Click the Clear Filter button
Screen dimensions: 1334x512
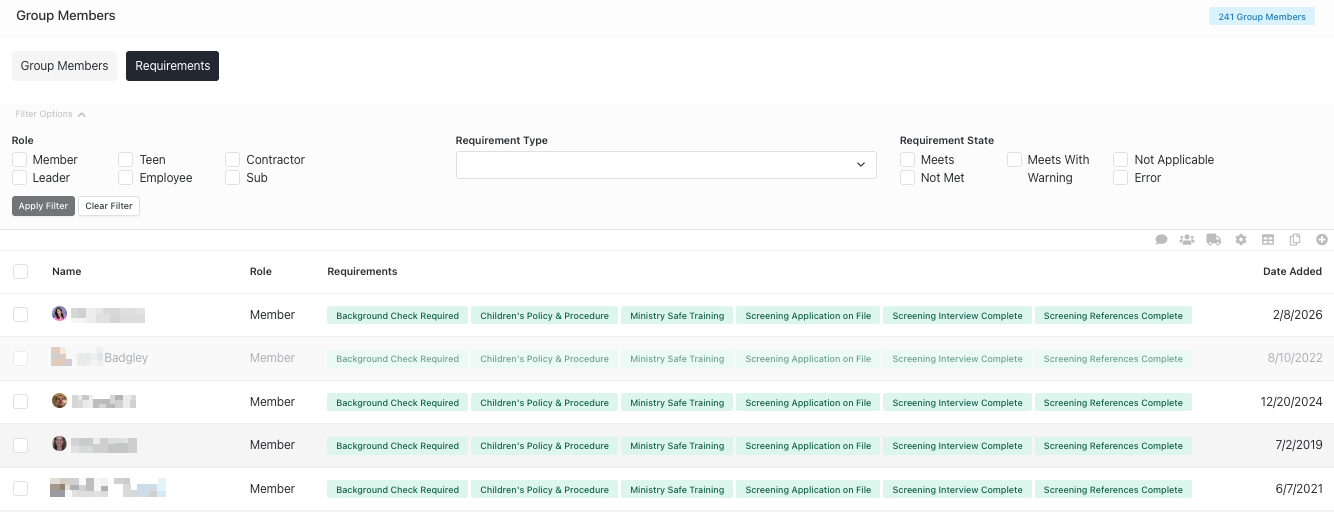coord(109,206)
